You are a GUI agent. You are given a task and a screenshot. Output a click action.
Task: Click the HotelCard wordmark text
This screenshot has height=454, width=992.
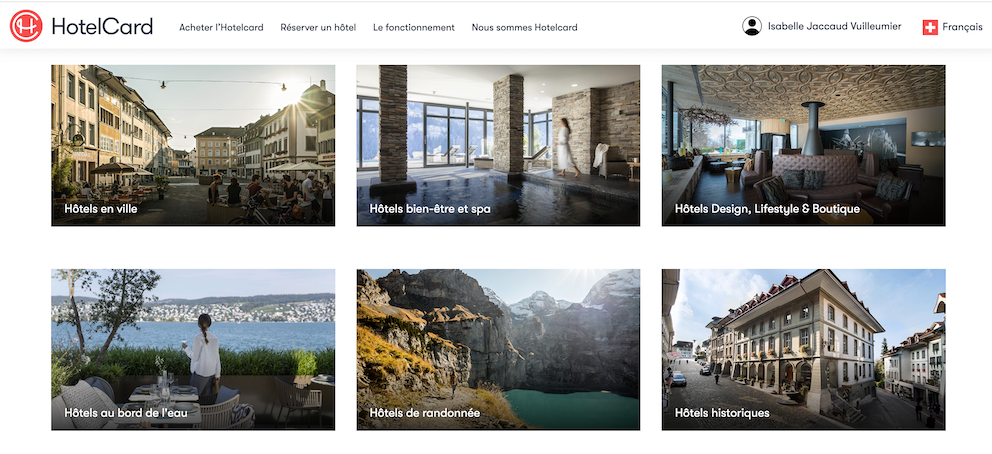point(102,27)
